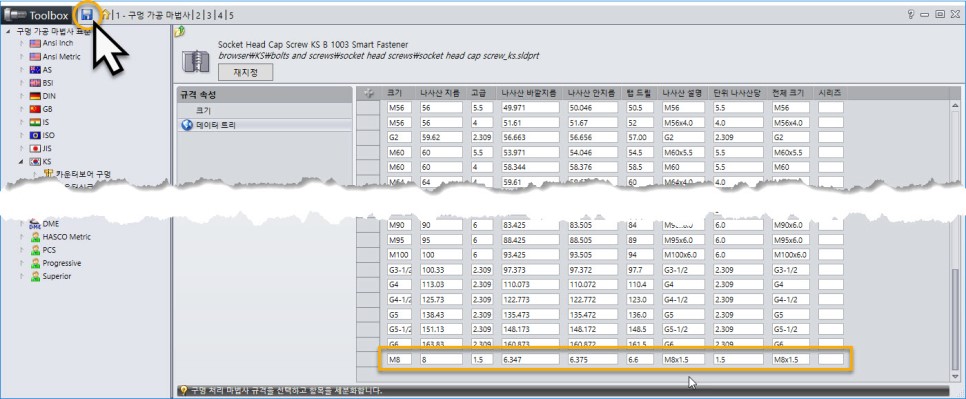
Task: Click the IS Indian flag icon
Action: [x=35, y=122]
